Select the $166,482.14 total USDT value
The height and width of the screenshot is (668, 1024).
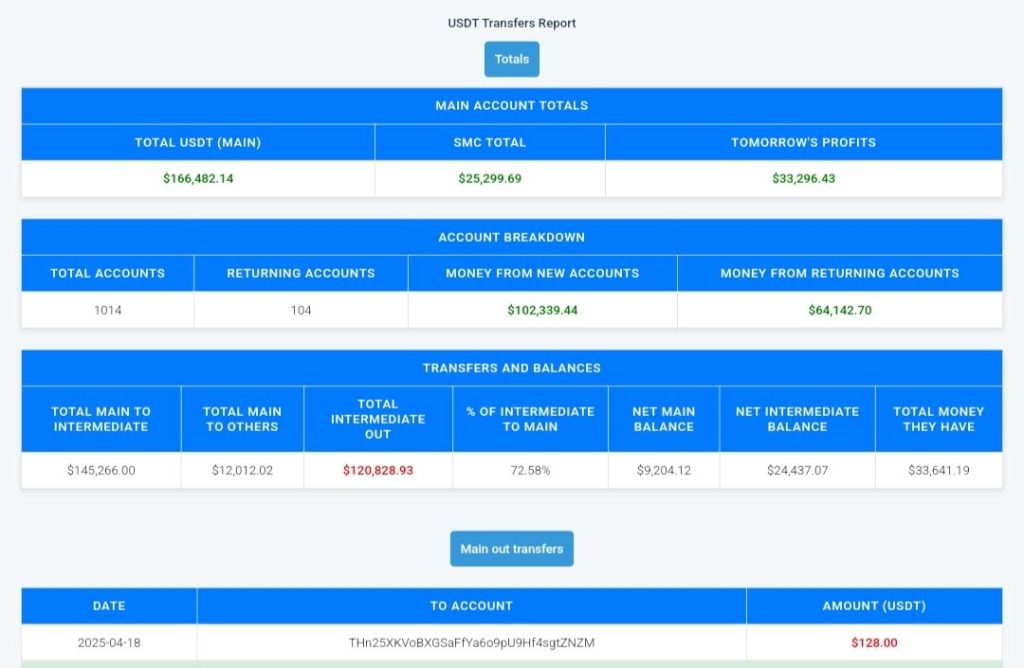click(x=197, y=178)
